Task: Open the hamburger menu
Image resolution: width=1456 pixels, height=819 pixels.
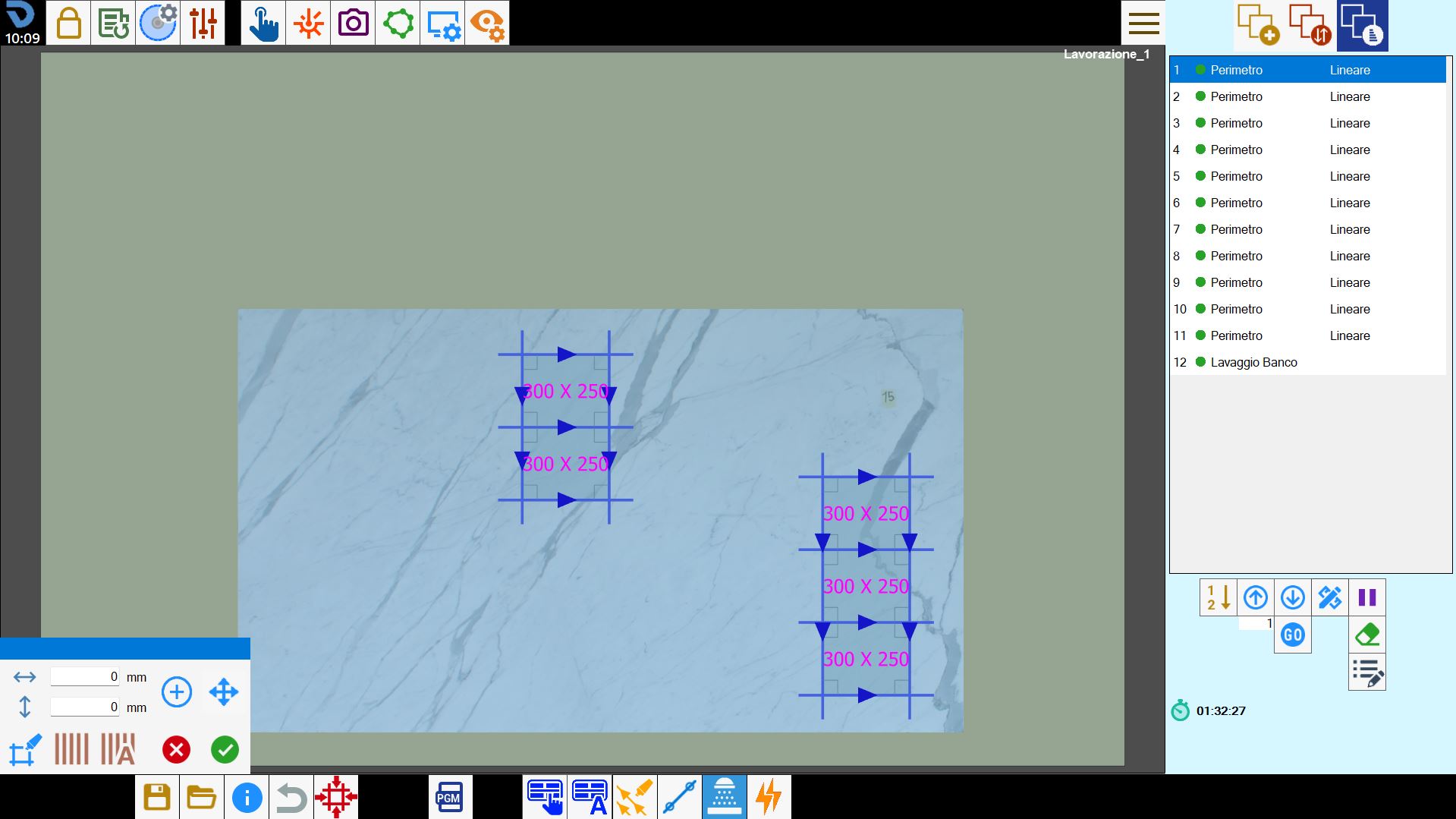Action: 1143,23
